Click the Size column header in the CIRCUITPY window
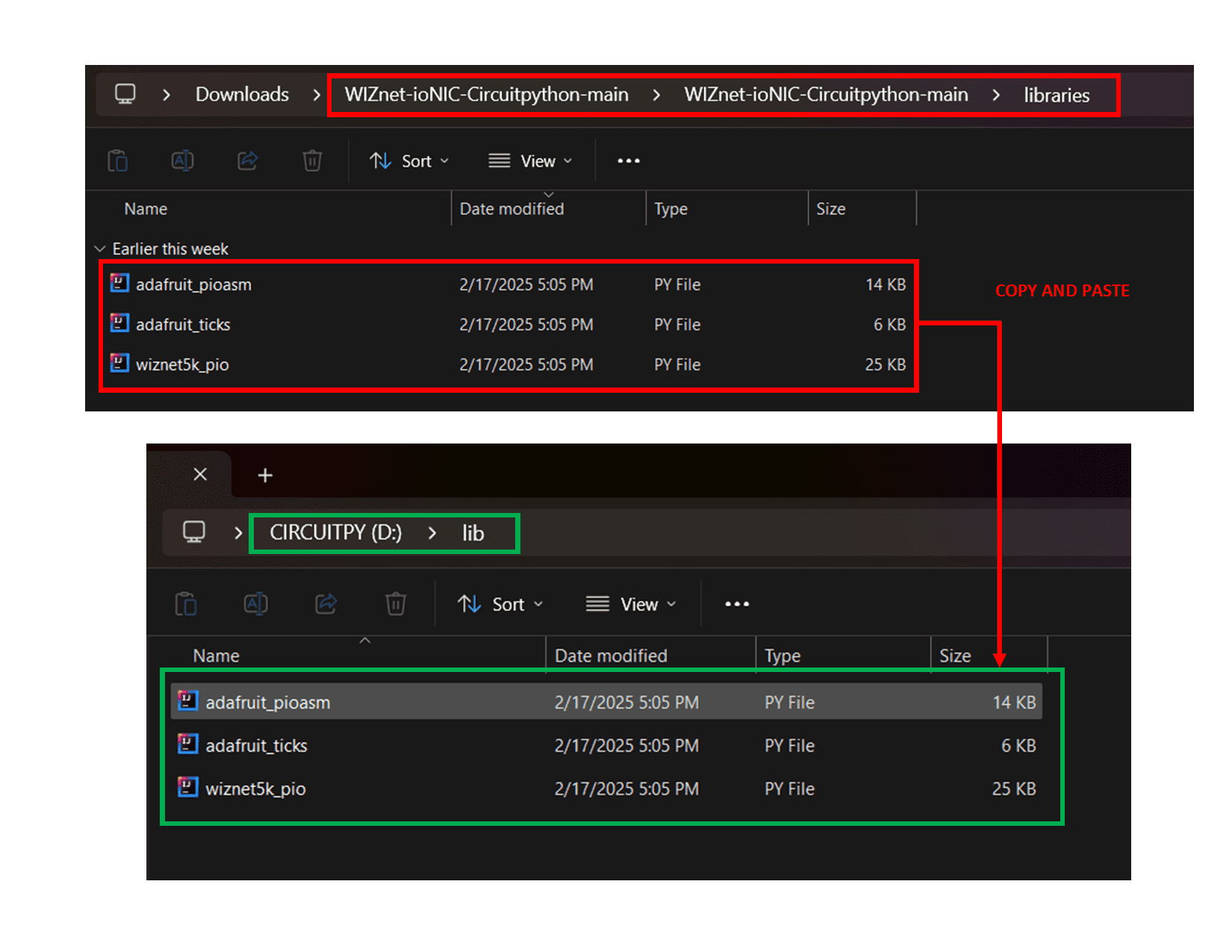This screenshot has width=1232, height=952. [x=955, y=656]
